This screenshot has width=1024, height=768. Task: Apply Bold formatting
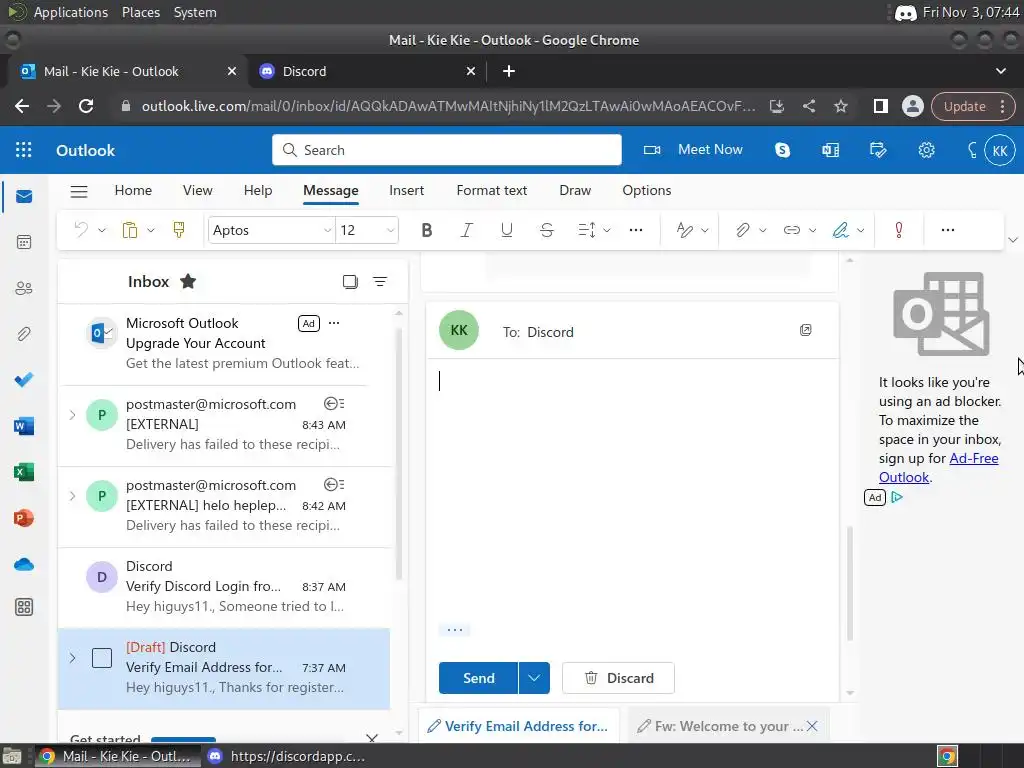pos(426,230)
